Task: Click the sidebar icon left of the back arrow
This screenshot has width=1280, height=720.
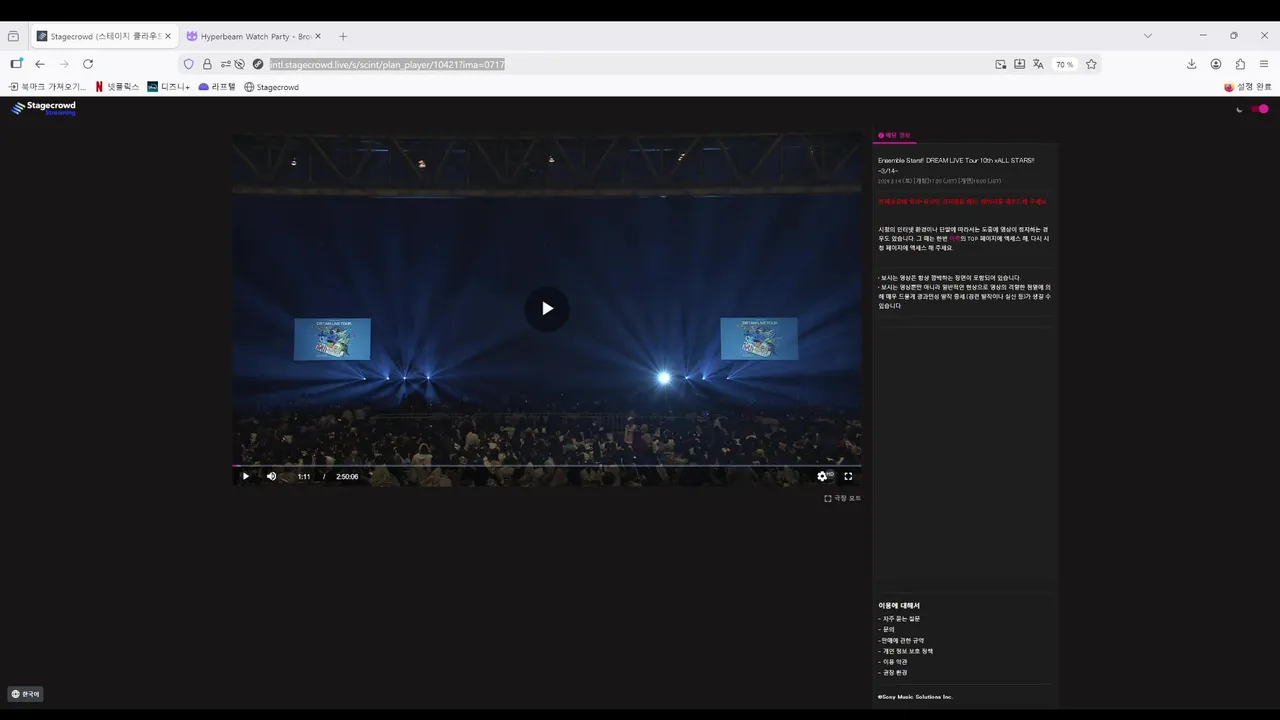Action: [16, 64]
